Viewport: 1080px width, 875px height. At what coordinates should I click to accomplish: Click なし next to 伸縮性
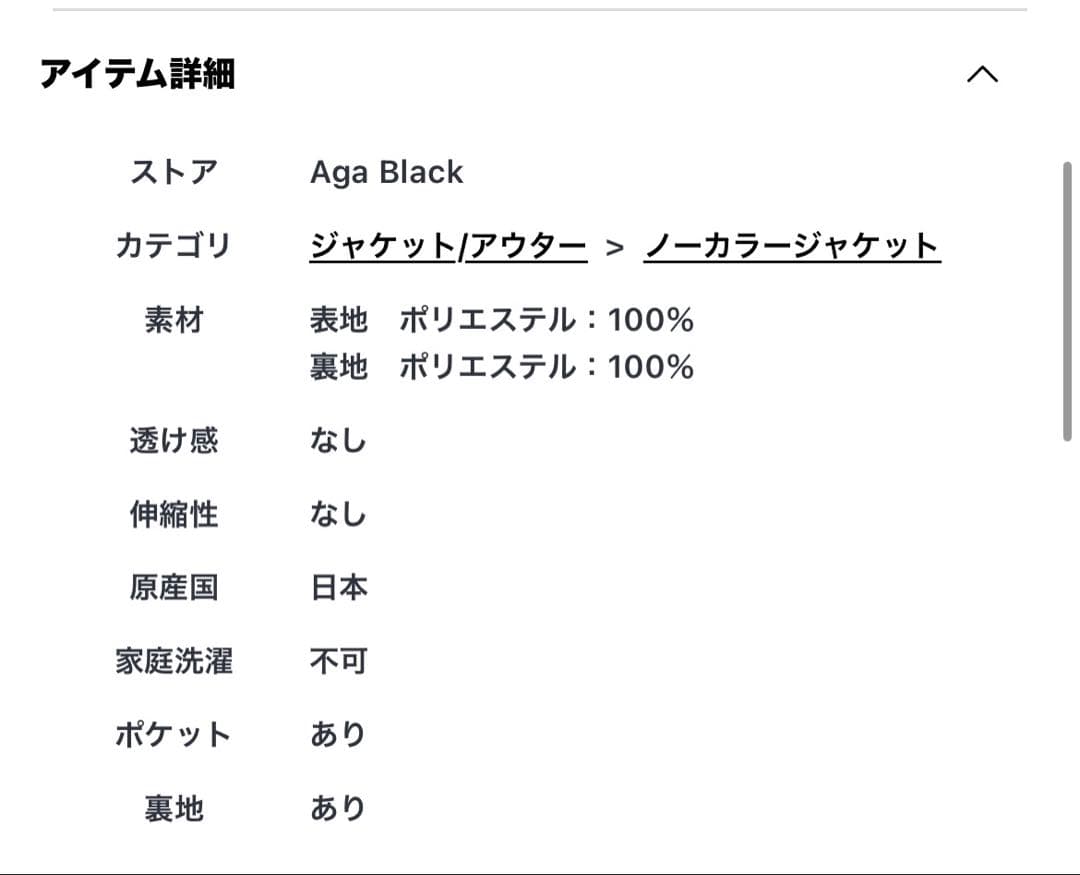(339, 514)
